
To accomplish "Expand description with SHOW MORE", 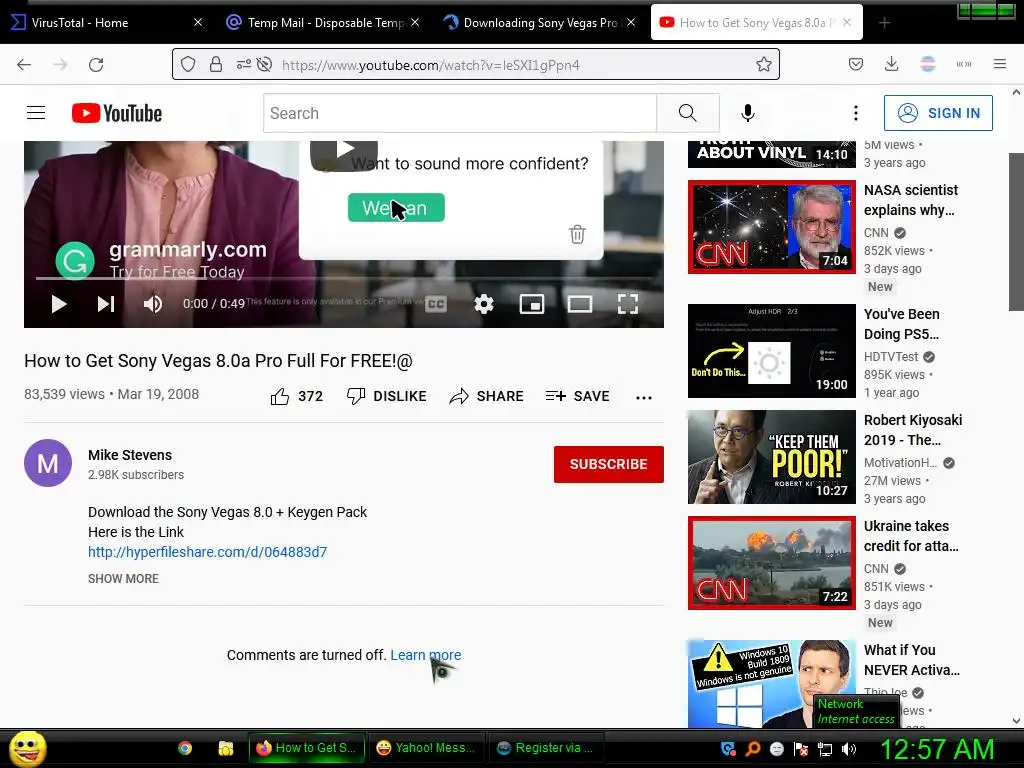I will pos(123,579).
